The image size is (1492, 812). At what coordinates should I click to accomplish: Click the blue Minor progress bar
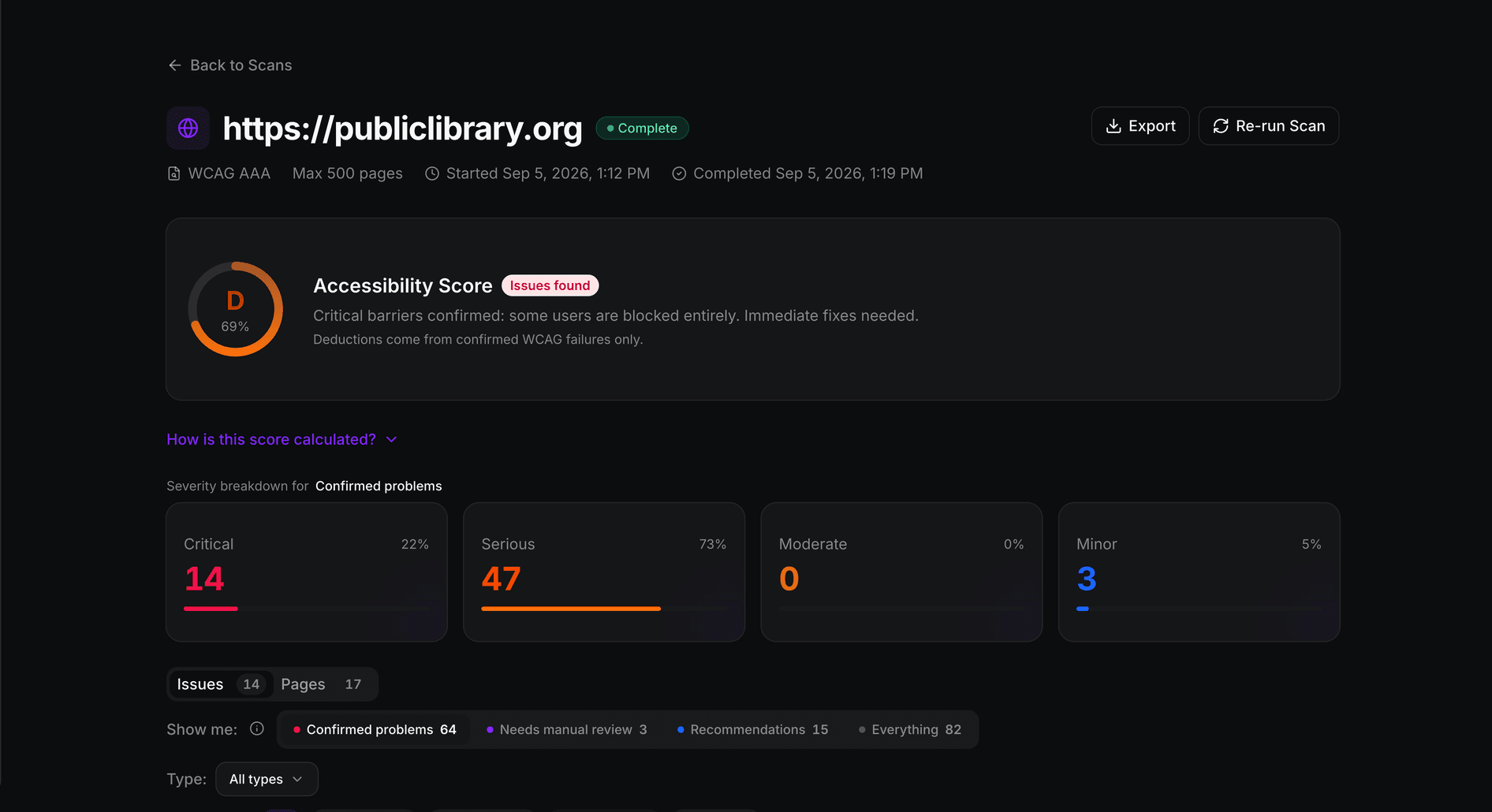pyautogui.click(x=1083, y=609)
